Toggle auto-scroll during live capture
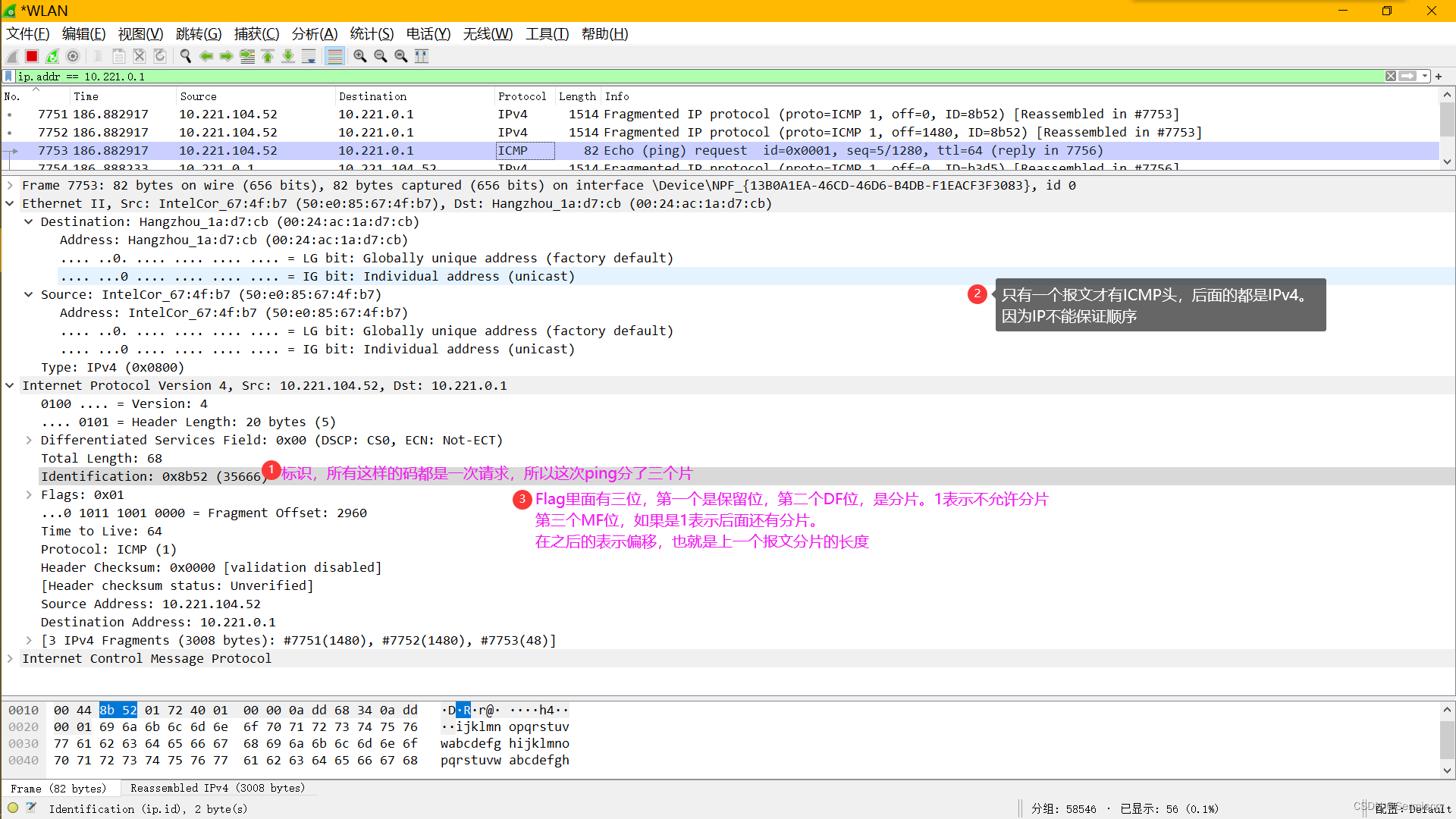The image size is (1456, 819). tap(309, 56)
